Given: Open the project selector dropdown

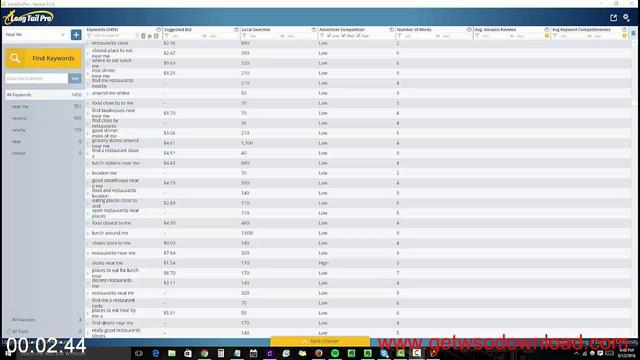Looking at the screenshot, I should tap(36, 35).
